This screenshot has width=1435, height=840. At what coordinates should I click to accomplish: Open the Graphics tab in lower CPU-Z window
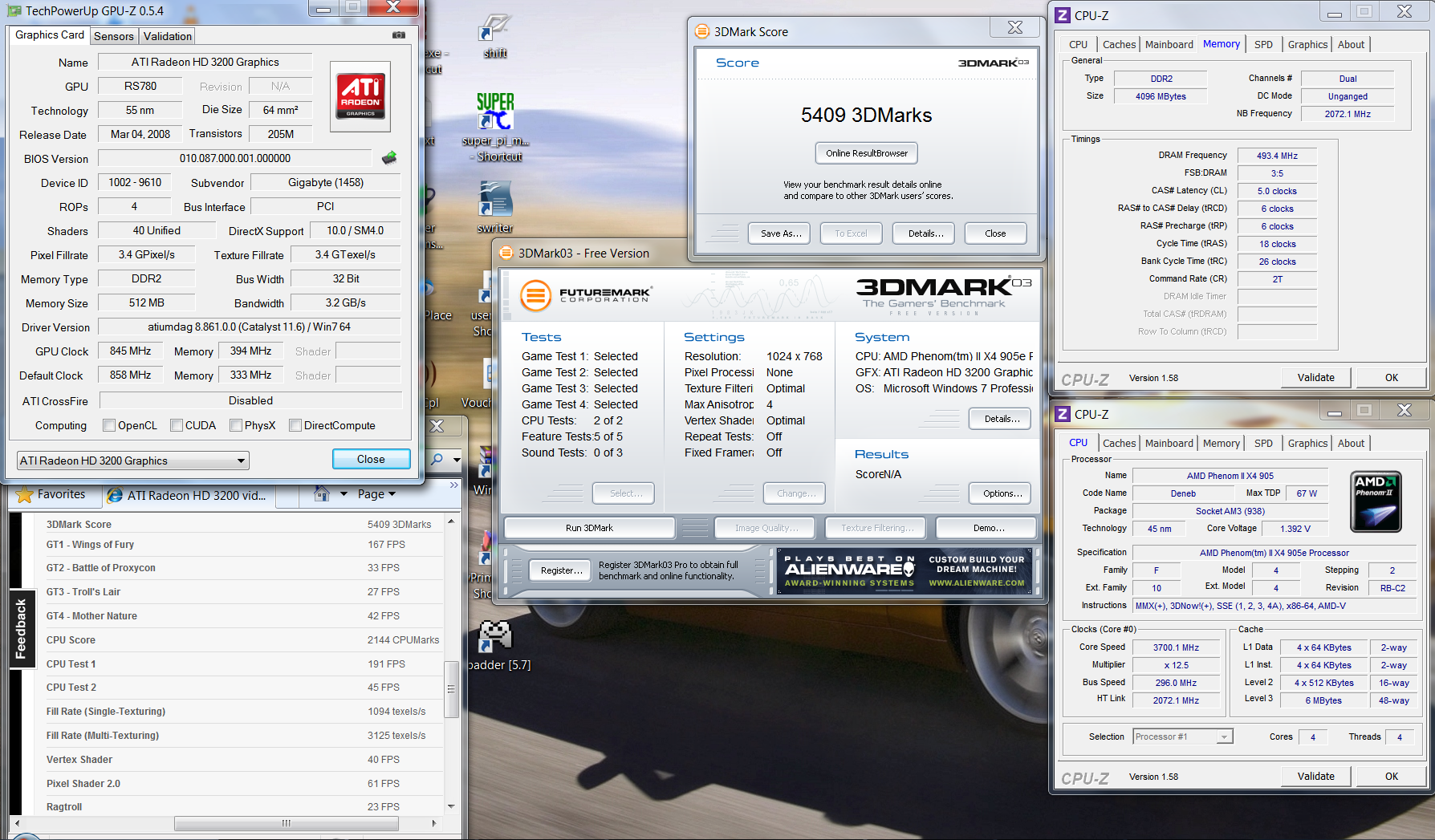point(1307,443)
